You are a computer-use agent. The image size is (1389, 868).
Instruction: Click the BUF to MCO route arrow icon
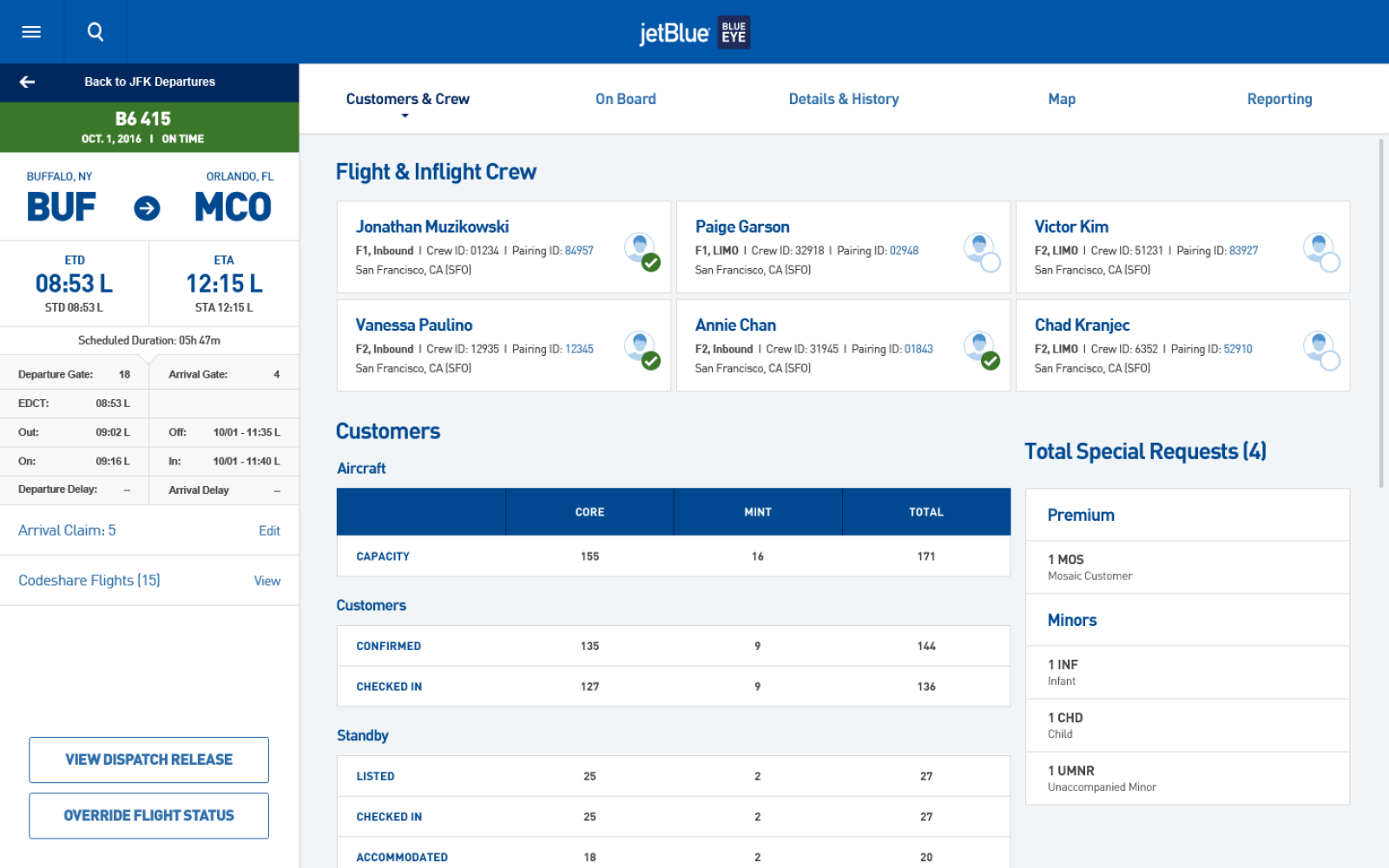147,208
